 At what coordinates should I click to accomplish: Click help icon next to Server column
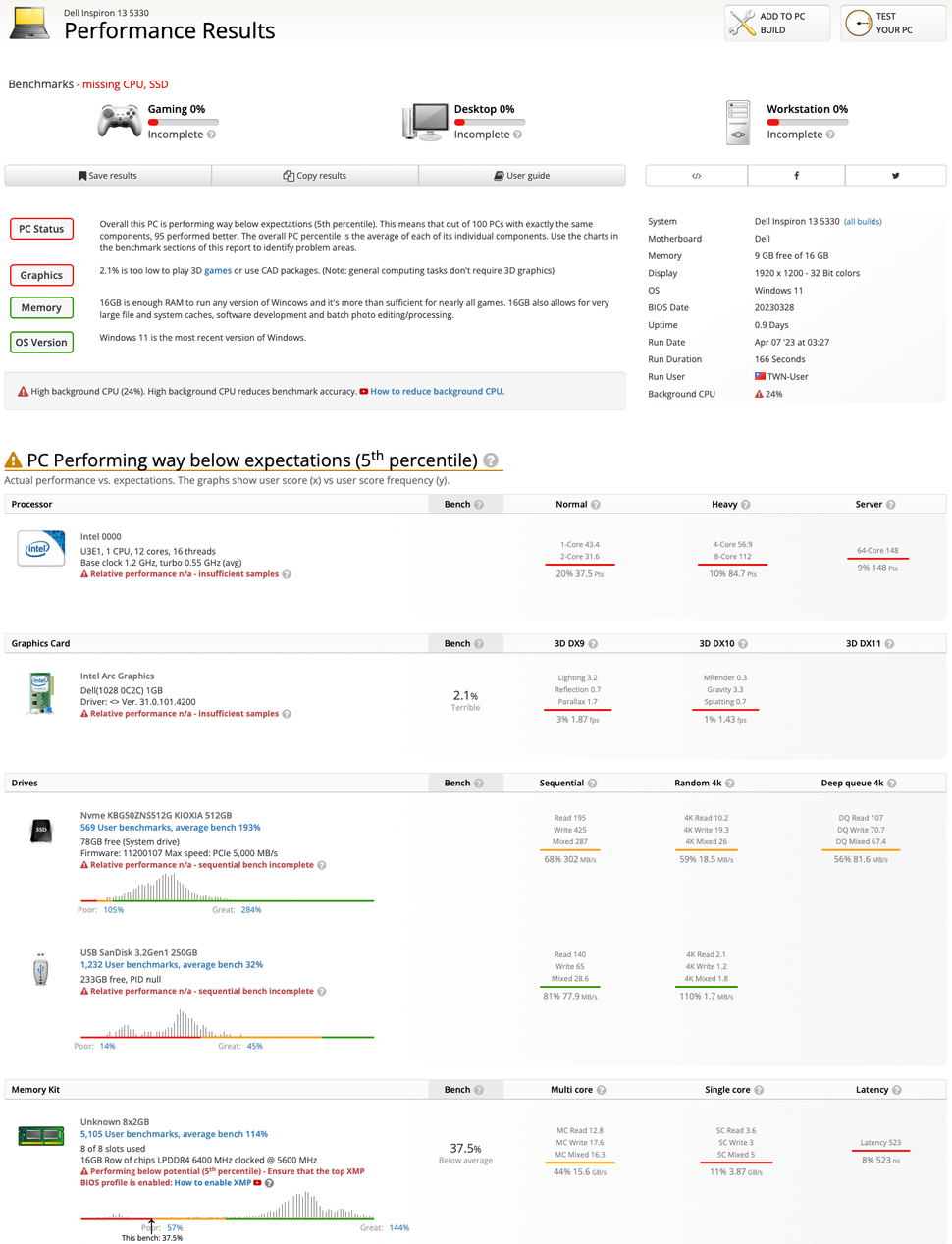click(891, 505)
